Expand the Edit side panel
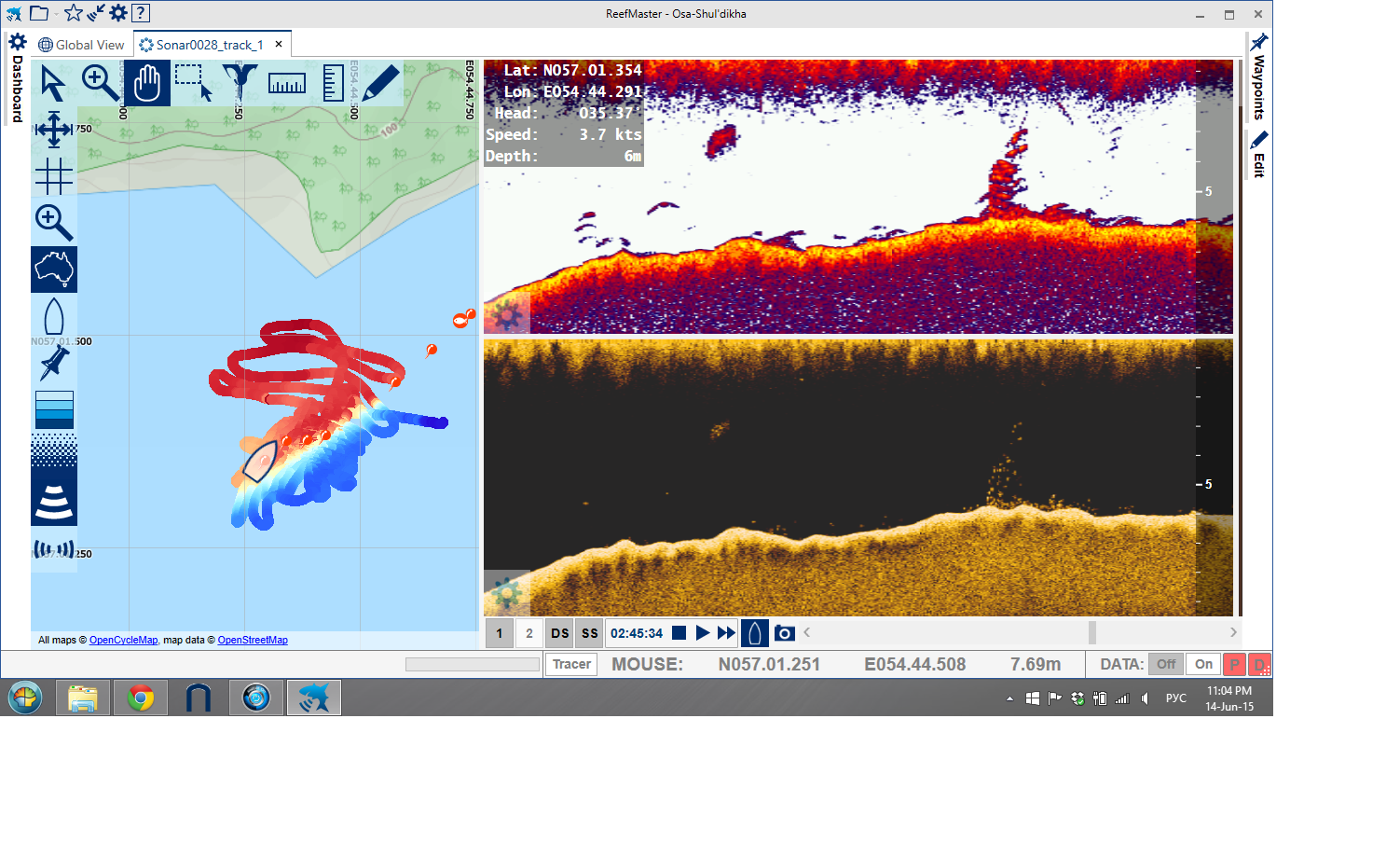This screenshot has height=843, width=1400. coord(1259,154)
